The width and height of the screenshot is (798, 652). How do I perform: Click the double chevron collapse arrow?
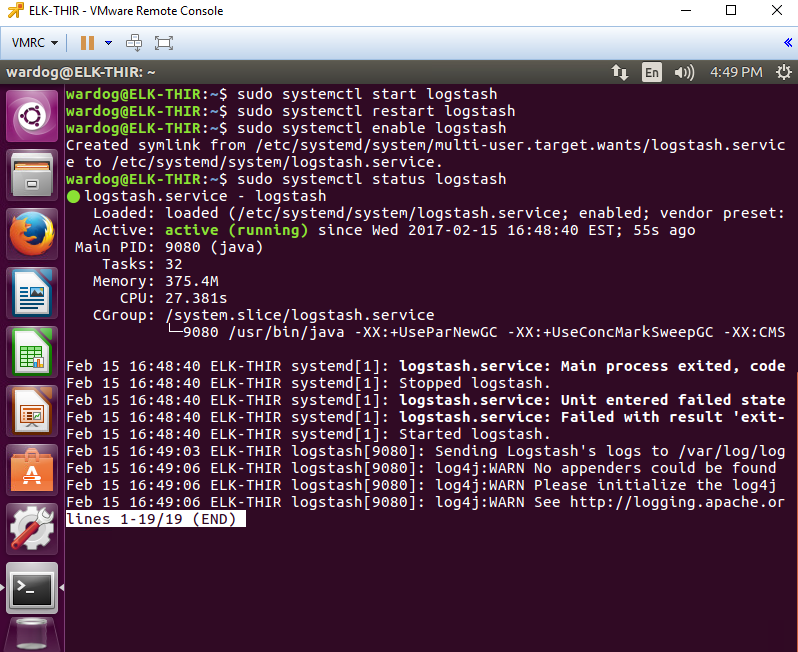tap(788, 43)
